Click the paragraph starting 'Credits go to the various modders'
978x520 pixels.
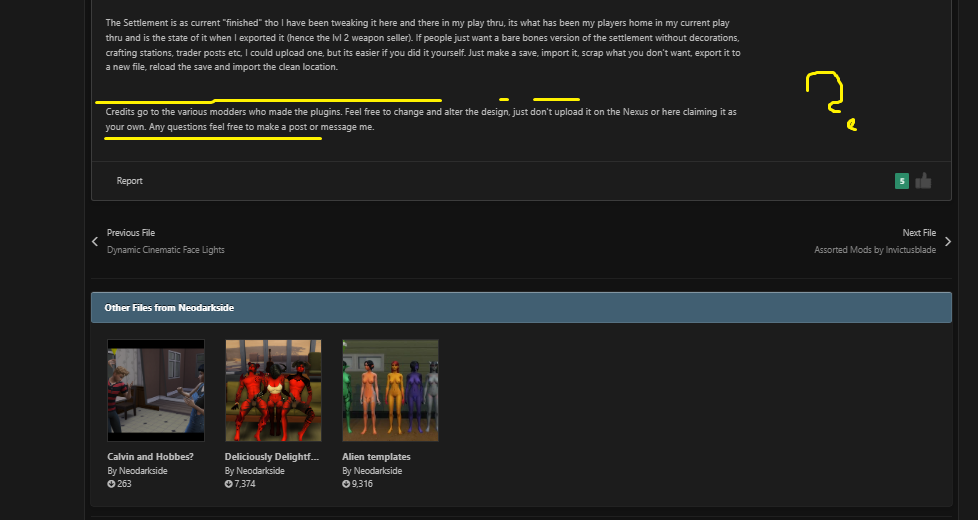pyautogui.click(x=421, y=119)
